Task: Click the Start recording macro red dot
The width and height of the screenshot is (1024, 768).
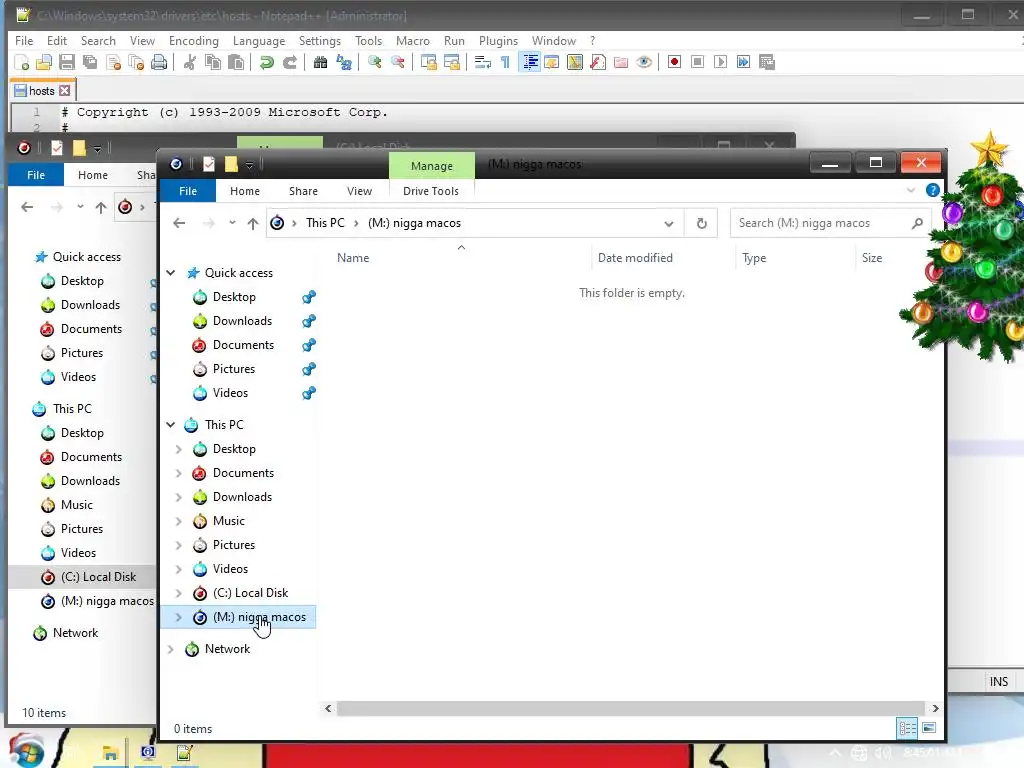Action: tap(674, 62)
